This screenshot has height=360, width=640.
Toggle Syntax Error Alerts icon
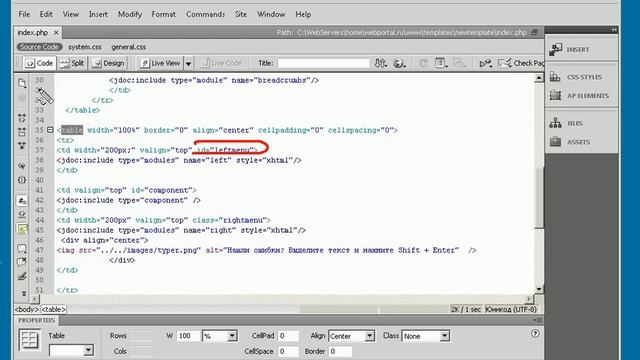22,229
